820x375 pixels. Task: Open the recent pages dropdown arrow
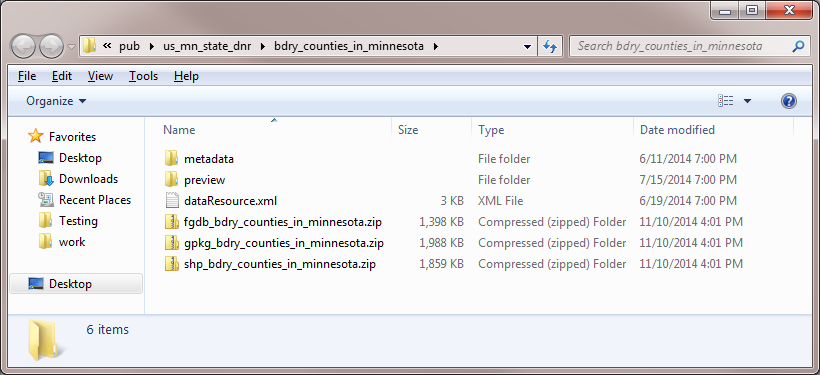tap(72, 47)
